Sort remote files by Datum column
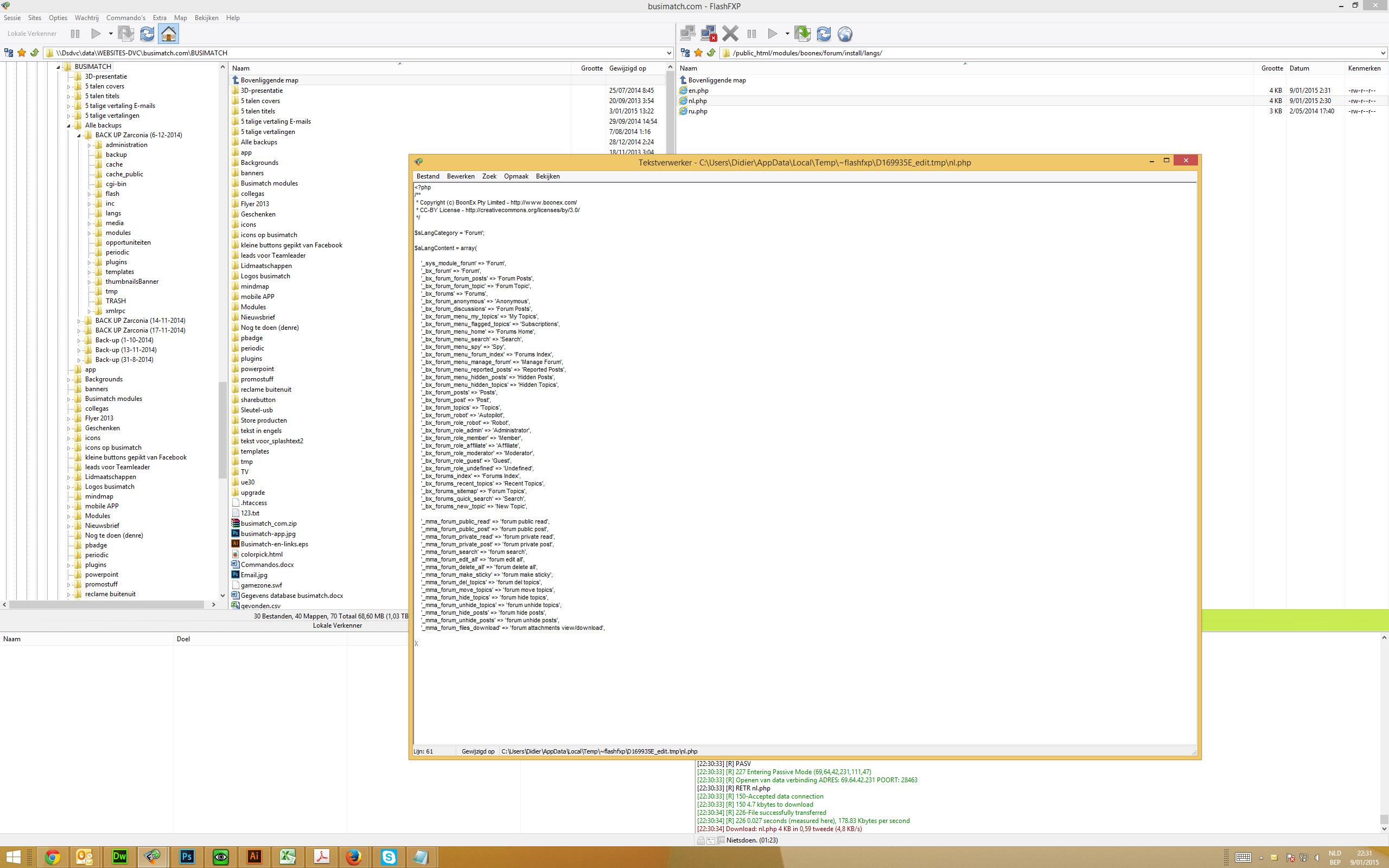Screen dimensions: 1389x868 [x=1299, y=68]
